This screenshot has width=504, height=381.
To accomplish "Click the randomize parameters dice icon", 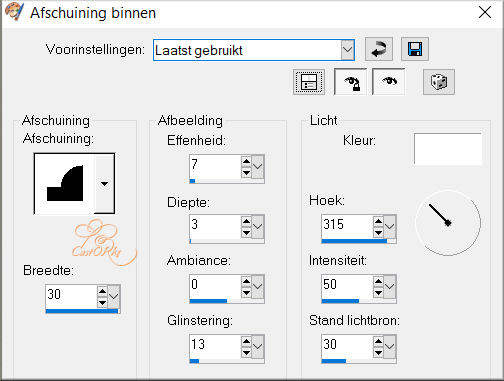I will pos(439,82).
